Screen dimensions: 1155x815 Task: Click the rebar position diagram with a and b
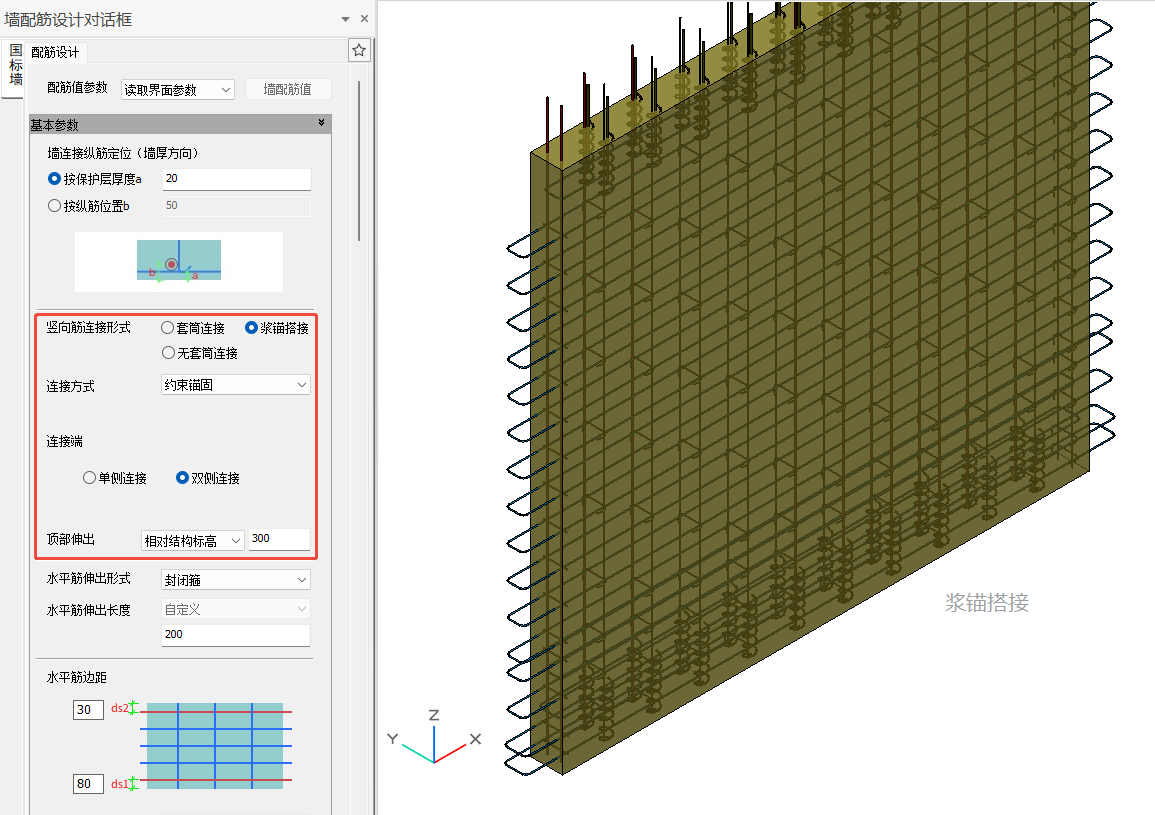(179, 261)
